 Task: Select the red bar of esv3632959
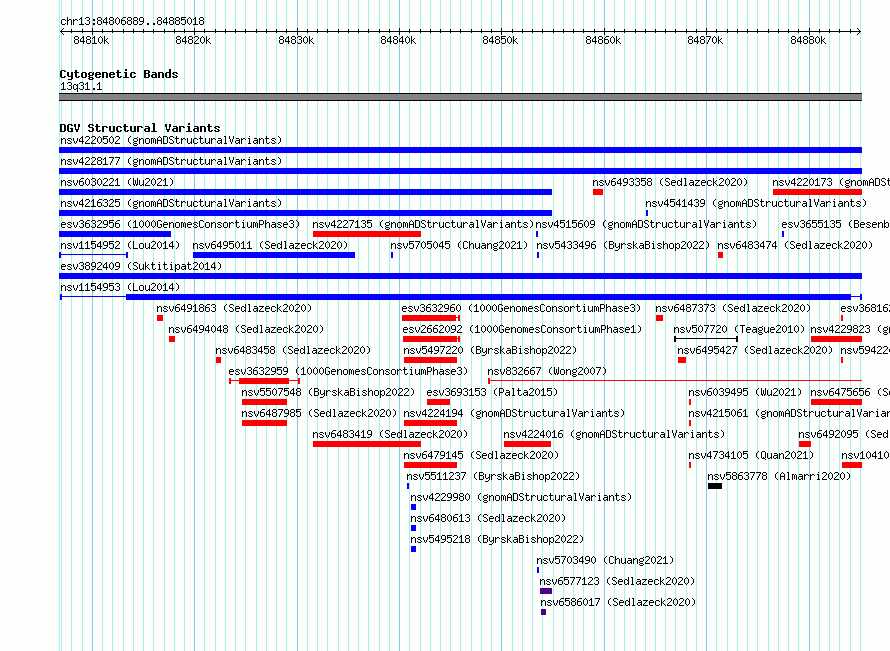[264, 381]
